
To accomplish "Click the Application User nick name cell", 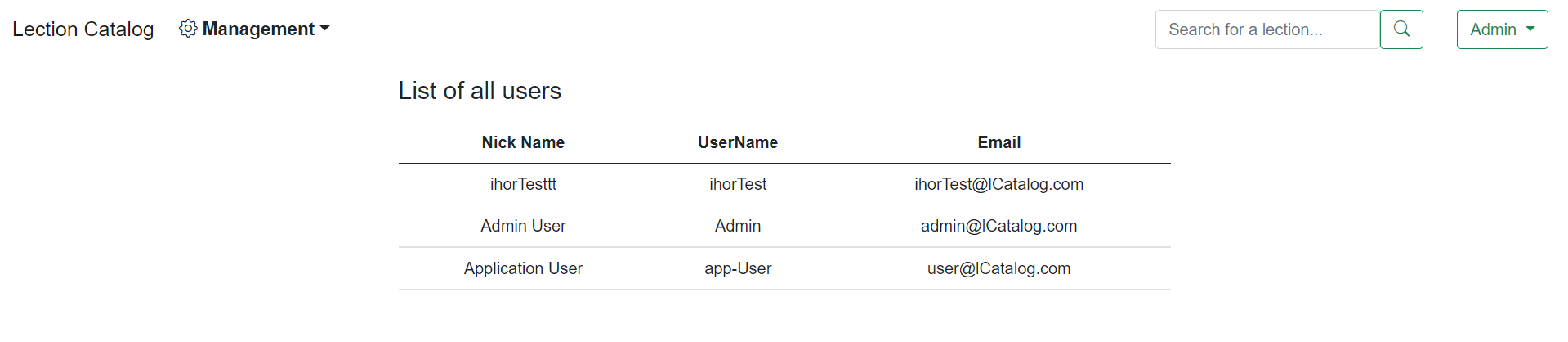I will pos(523,268).
